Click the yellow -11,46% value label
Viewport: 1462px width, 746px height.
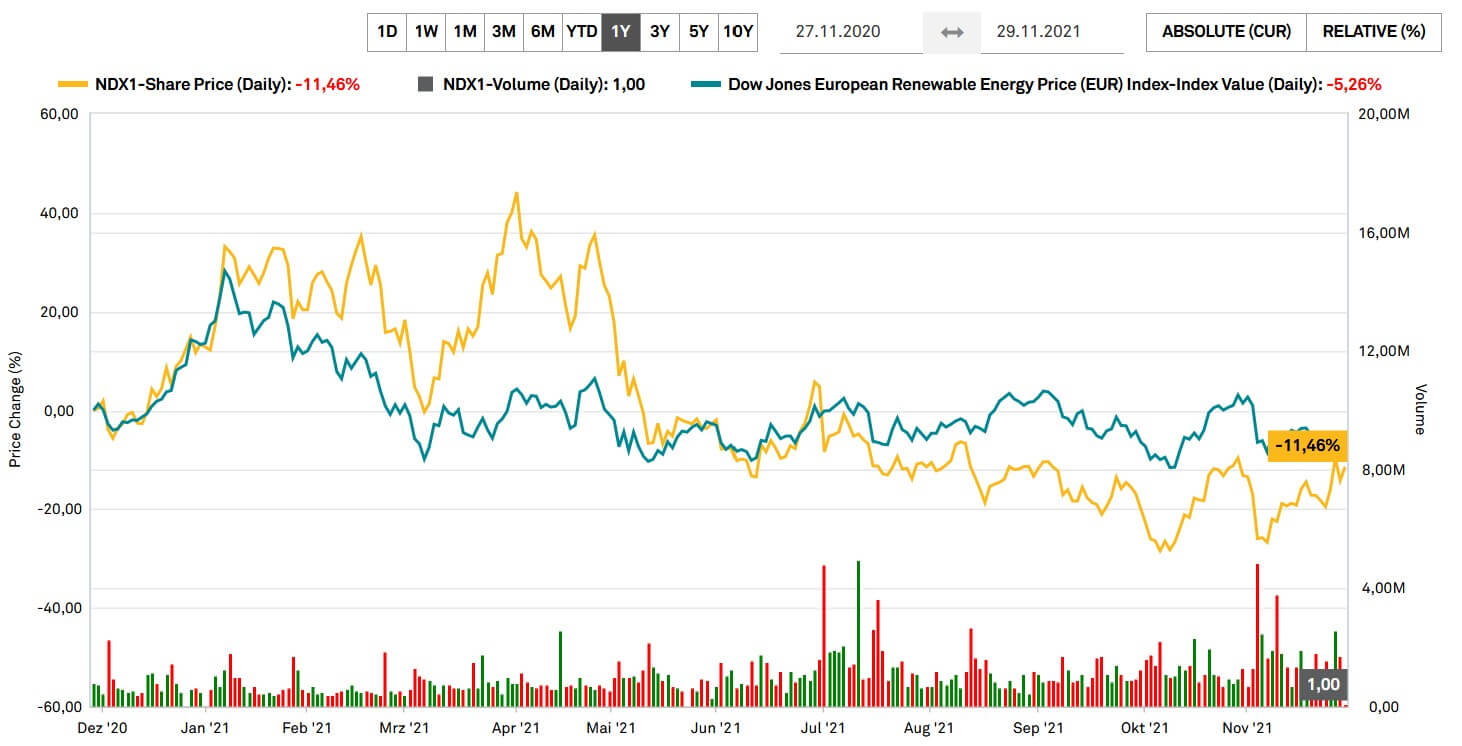pos(1307,445)
